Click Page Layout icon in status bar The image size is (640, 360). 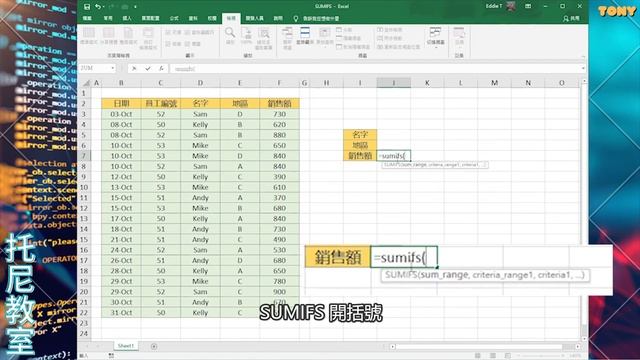point(493,356)
